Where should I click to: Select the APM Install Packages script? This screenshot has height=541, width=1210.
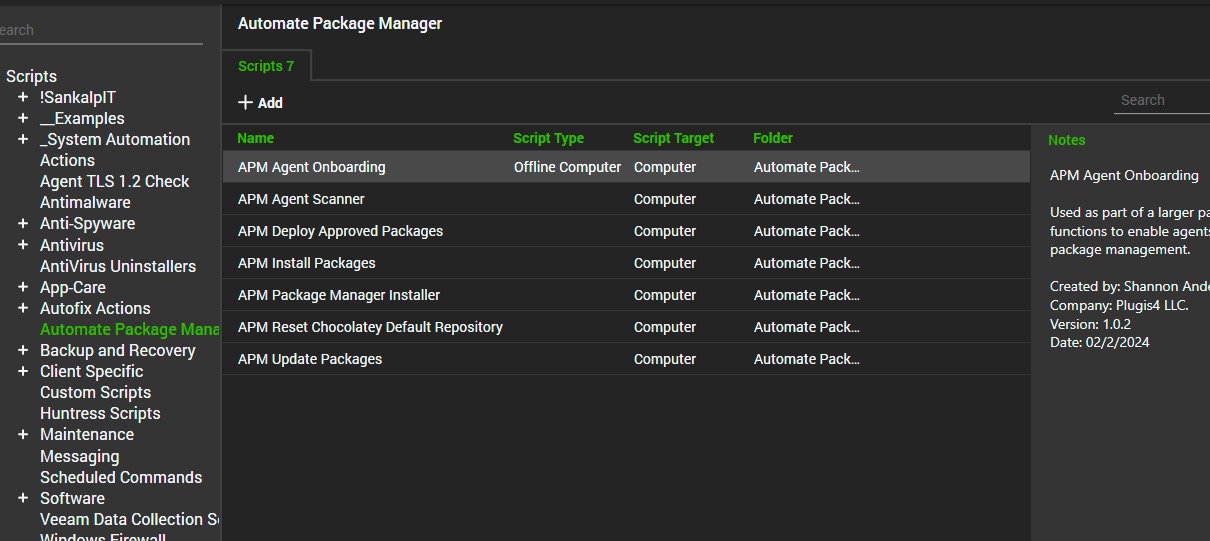626,263
